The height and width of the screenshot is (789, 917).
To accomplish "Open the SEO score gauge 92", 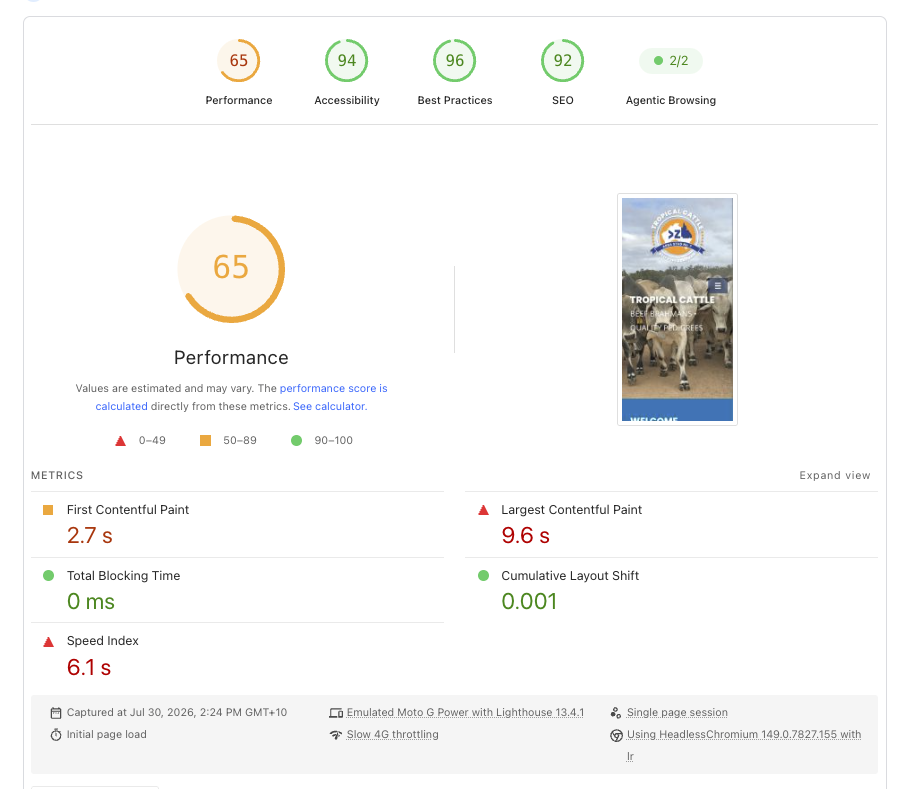I will tap(563, 60).
